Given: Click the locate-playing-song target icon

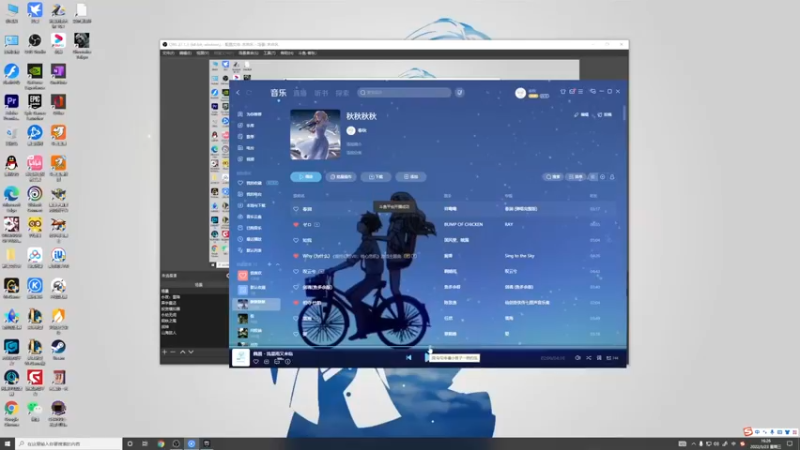Looking at the screenshot, I should pyautogui.click(x=603, y=177).
